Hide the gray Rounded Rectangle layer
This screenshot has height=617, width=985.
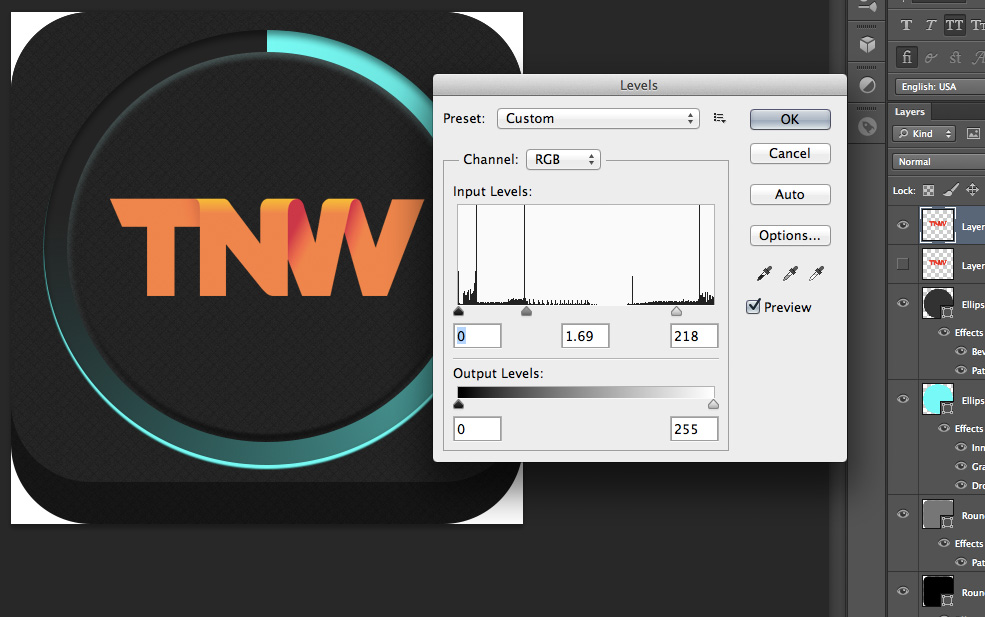pos(903,514)
